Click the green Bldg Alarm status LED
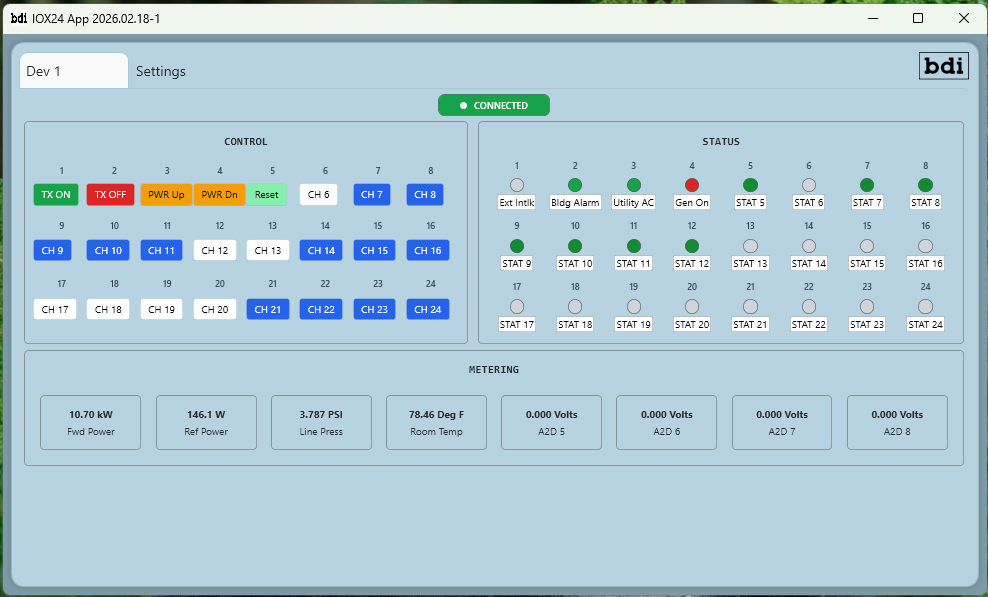The image size is (988, 597). coord(575,185)
